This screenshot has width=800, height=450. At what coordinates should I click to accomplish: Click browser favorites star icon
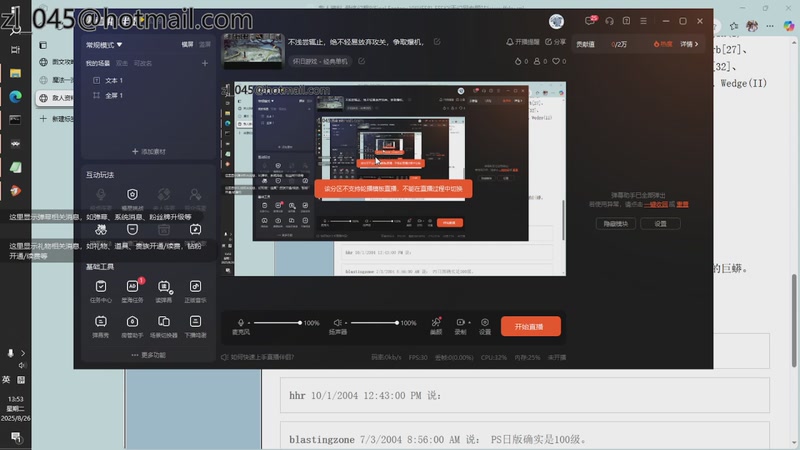pos(734,26)
